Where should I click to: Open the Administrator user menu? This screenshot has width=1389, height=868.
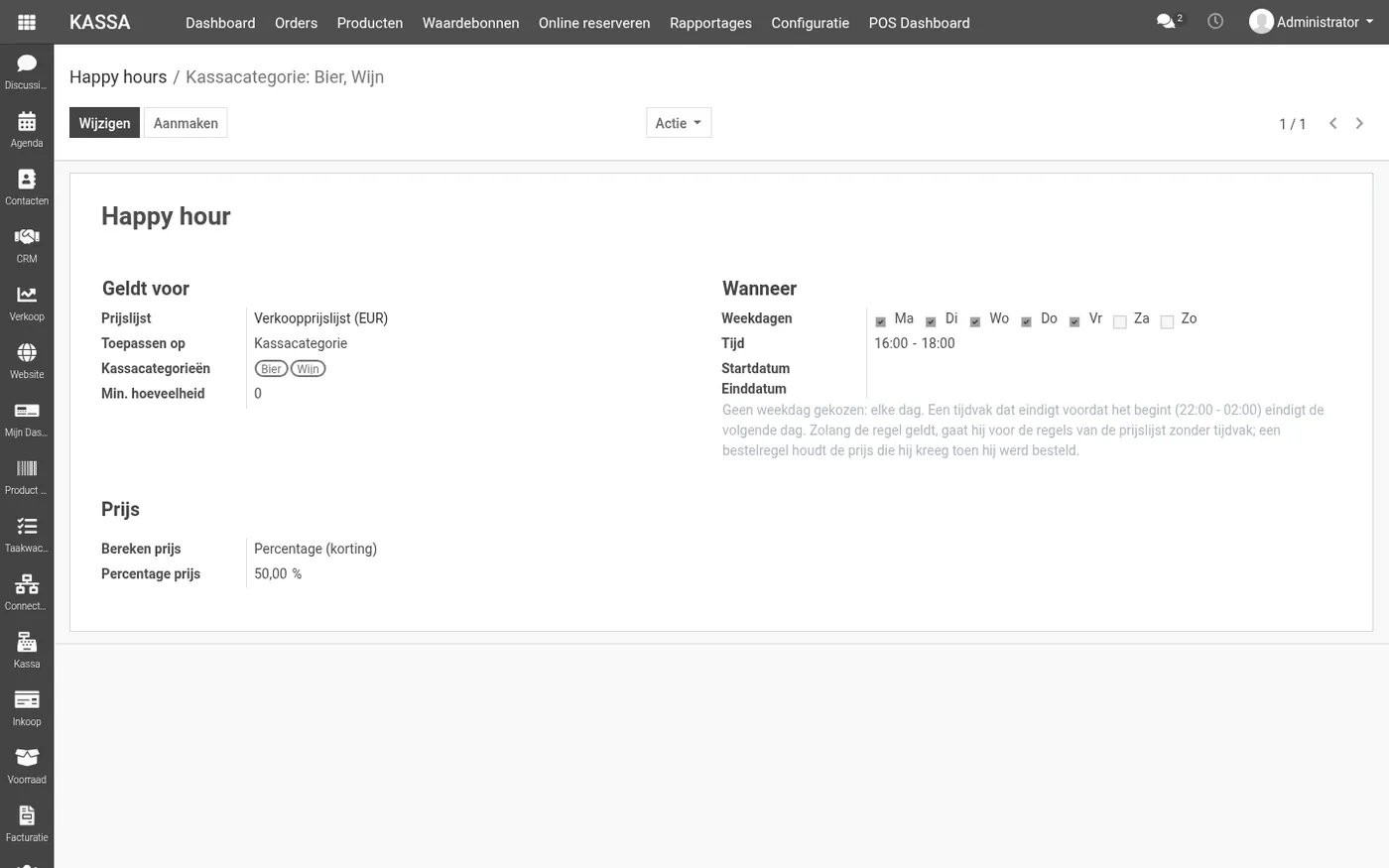pyautogui.click(x=1312, y=22)
